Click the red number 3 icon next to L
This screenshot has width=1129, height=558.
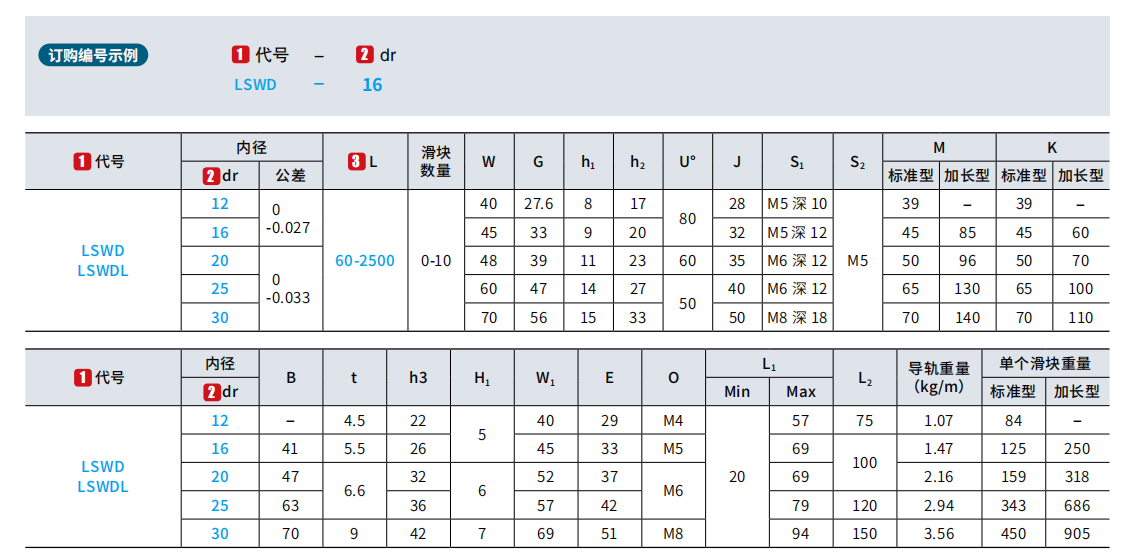coord(356,161)
